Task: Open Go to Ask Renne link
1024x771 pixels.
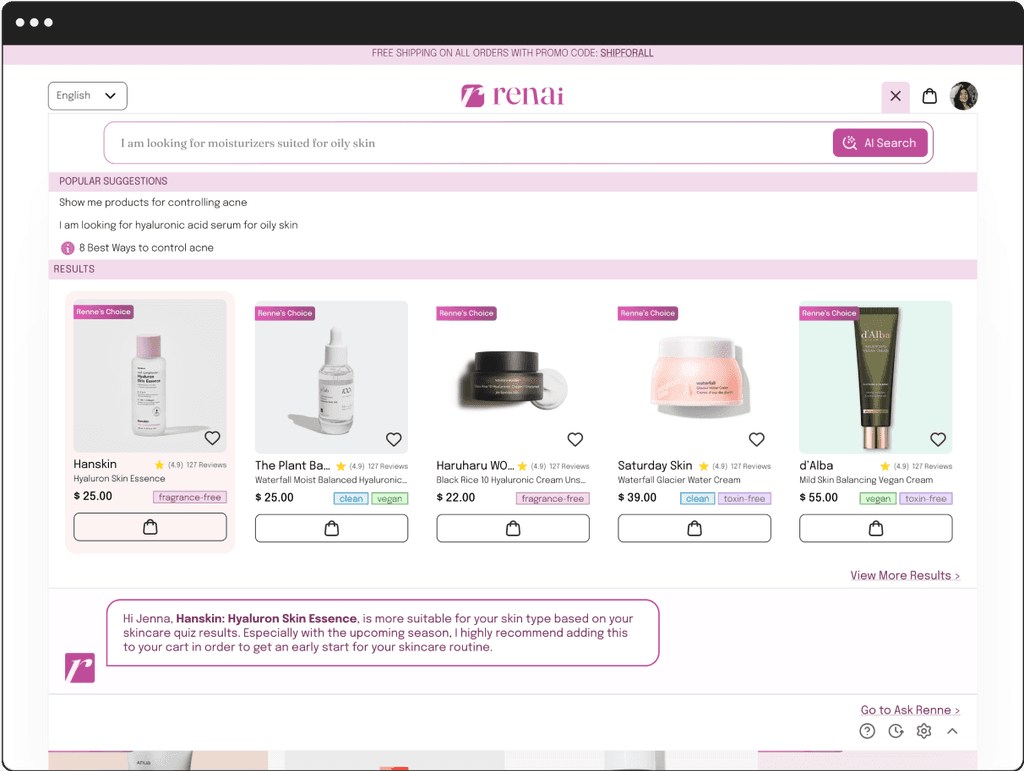Action: 910,710
